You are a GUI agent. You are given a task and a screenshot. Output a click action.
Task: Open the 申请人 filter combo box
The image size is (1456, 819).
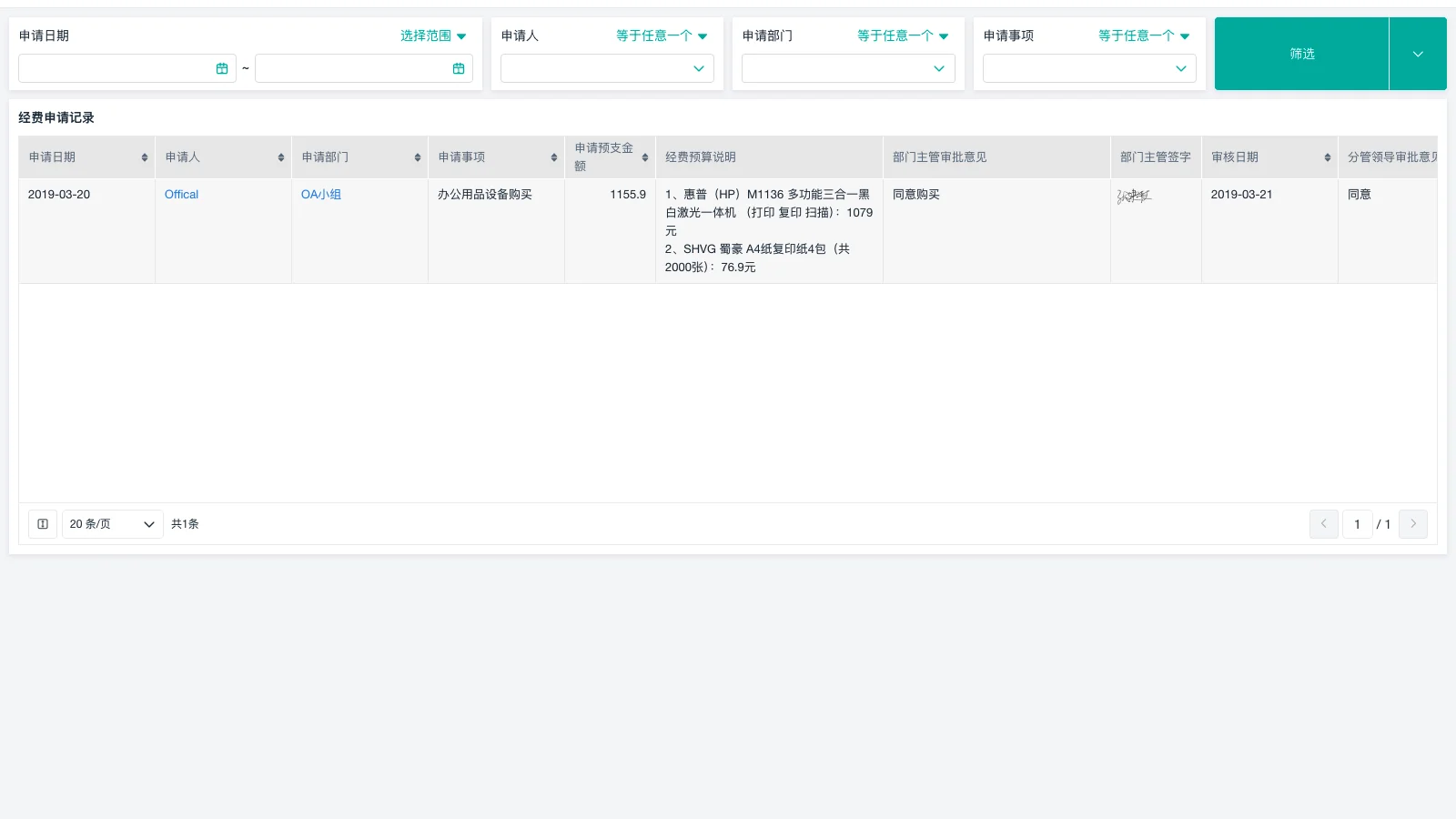[606, 67]
